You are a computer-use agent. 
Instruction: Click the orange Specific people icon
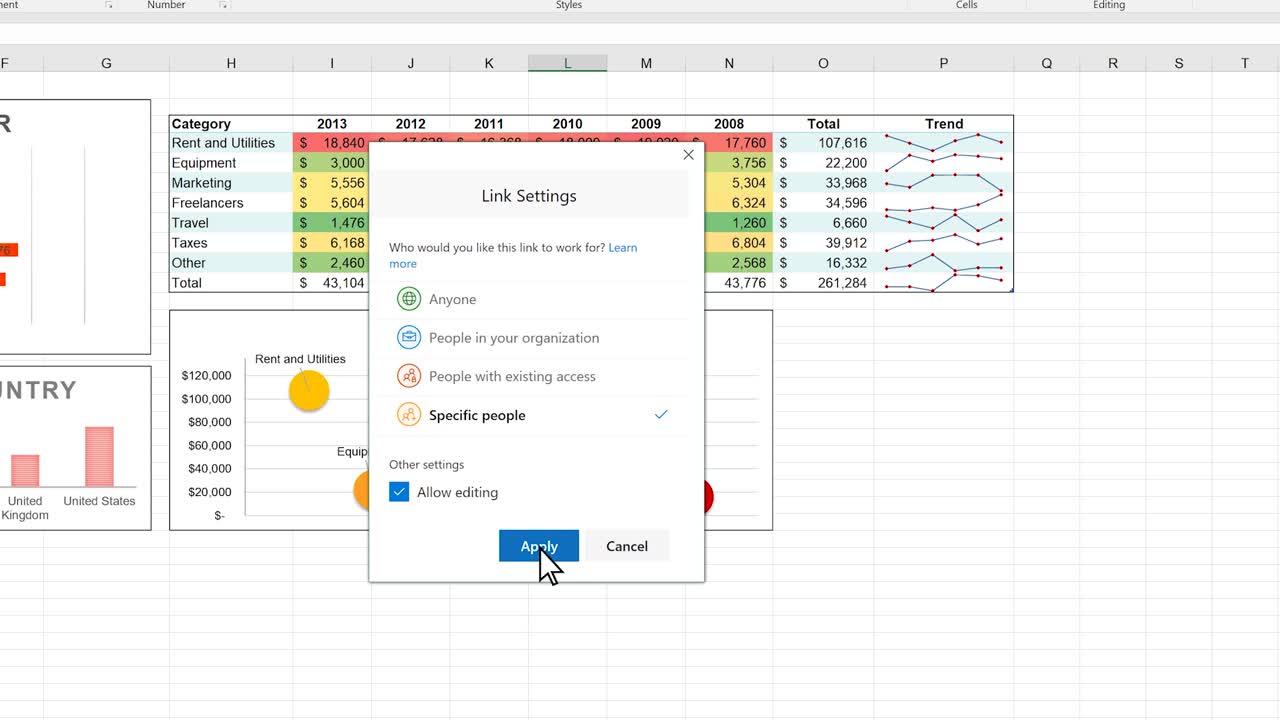(x=409, y=415)
